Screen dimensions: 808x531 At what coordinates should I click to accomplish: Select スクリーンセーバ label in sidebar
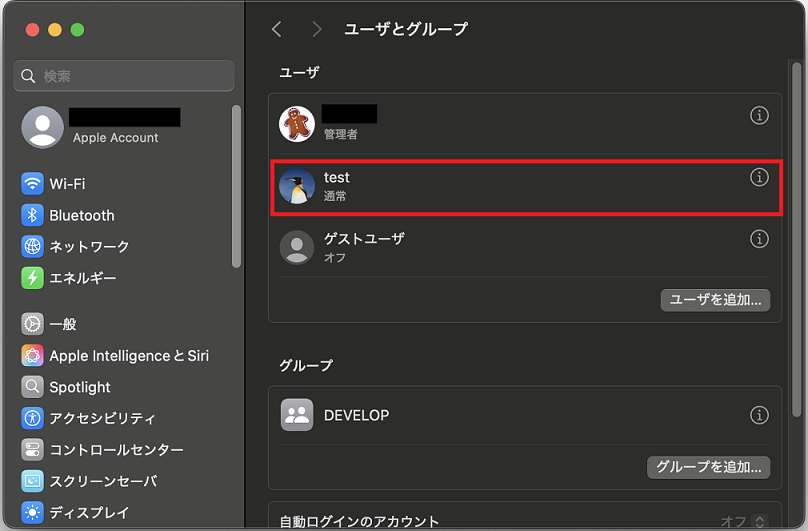click(104, 481)
